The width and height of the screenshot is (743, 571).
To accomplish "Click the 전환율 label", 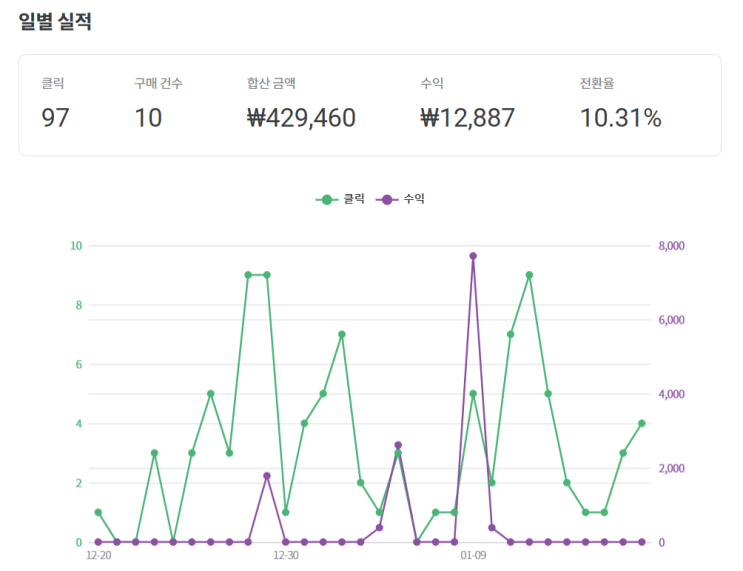I will coord(597,83).
